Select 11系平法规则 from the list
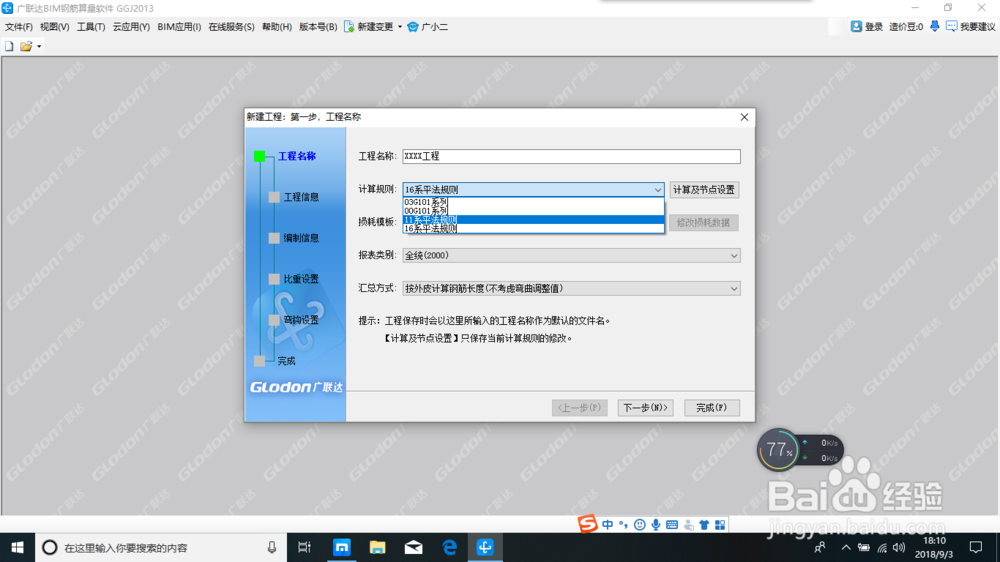 tap(533, 219)
